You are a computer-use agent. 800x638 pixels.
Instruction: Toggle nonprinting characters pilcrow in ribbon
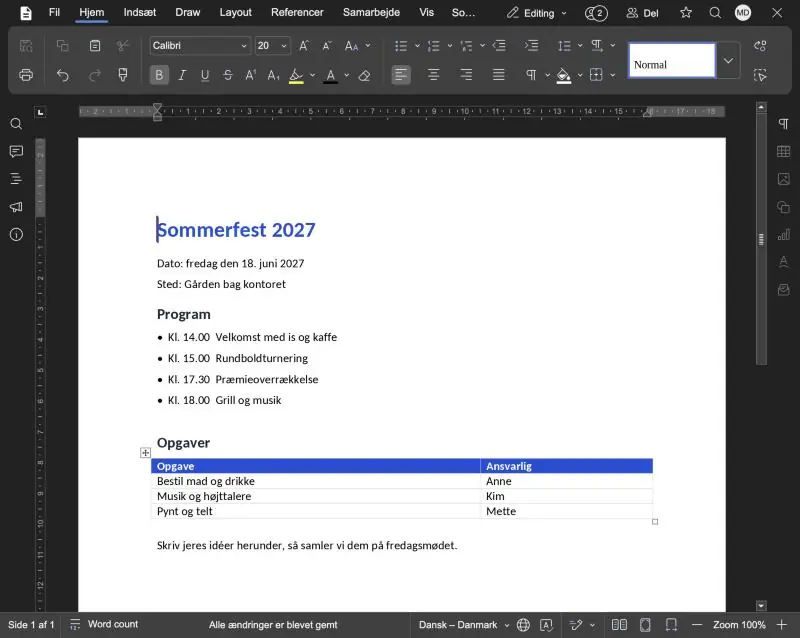(x=532, y=76)
